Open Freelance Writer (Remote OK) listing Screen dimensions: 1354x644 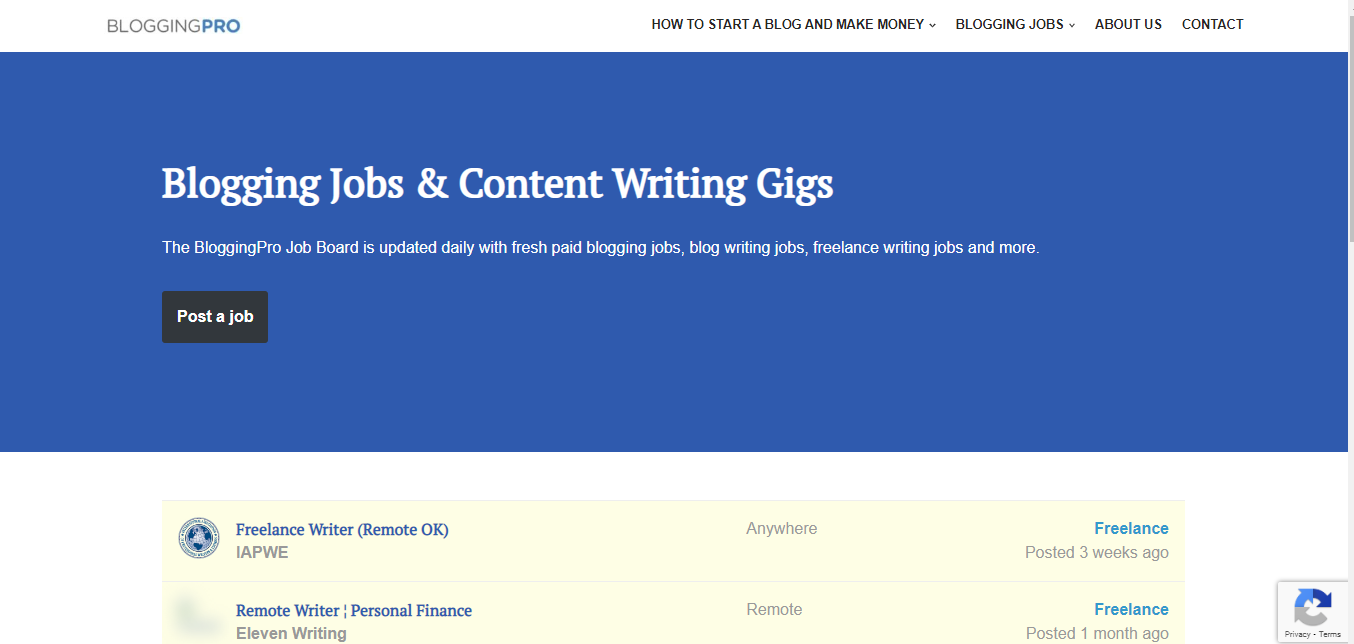point(342,530)
